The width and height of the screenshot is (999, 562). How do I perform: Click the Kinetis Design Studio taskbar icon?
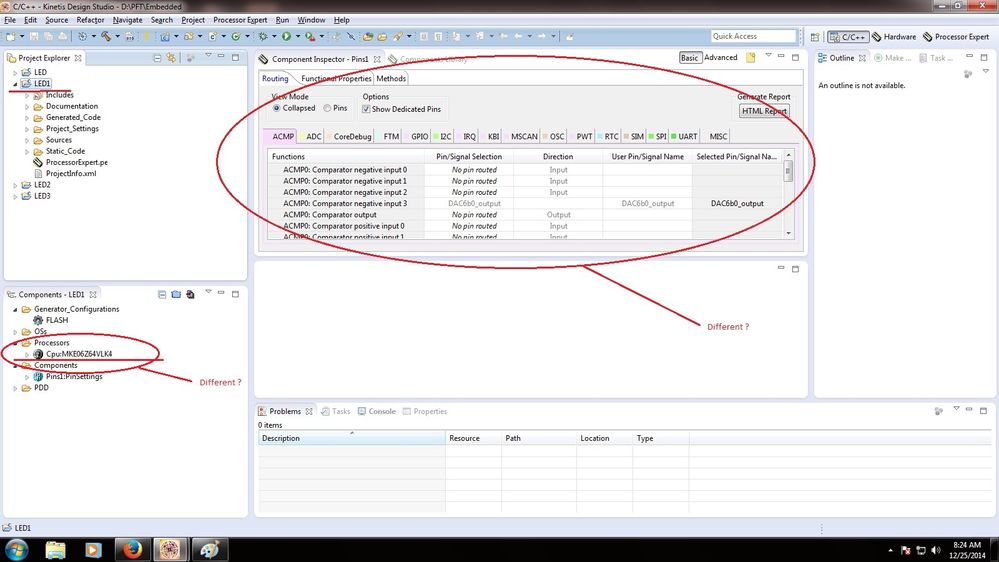click(x=170, y=549)
